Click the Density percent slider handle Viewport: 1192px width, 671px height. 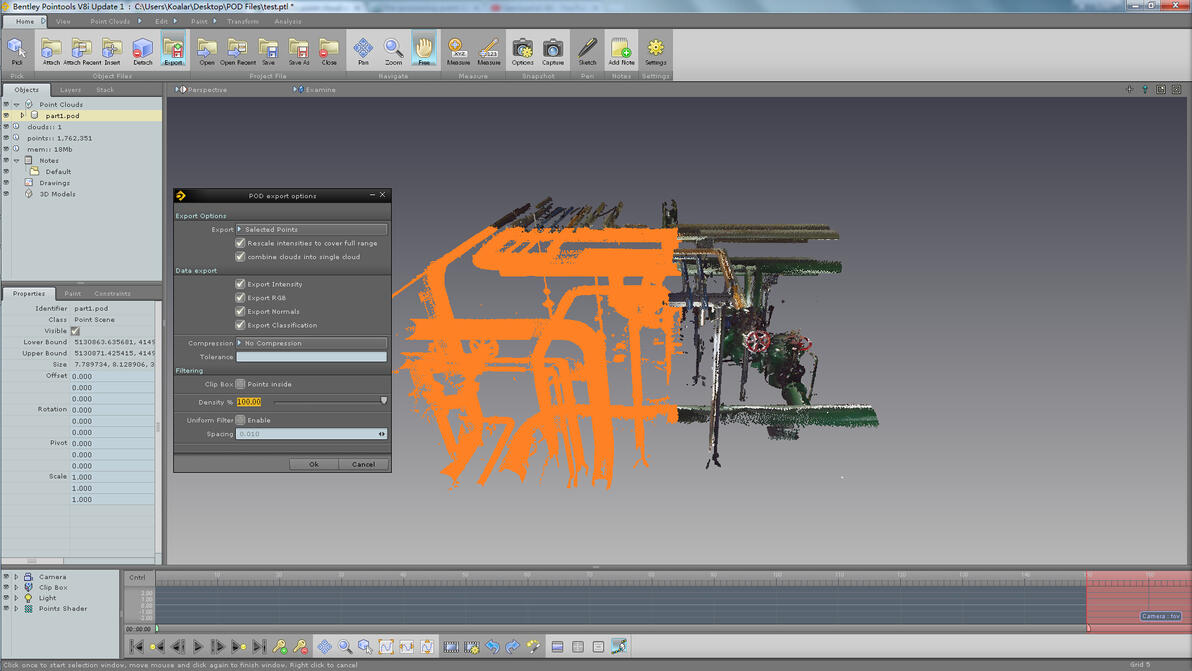(384, 401)
